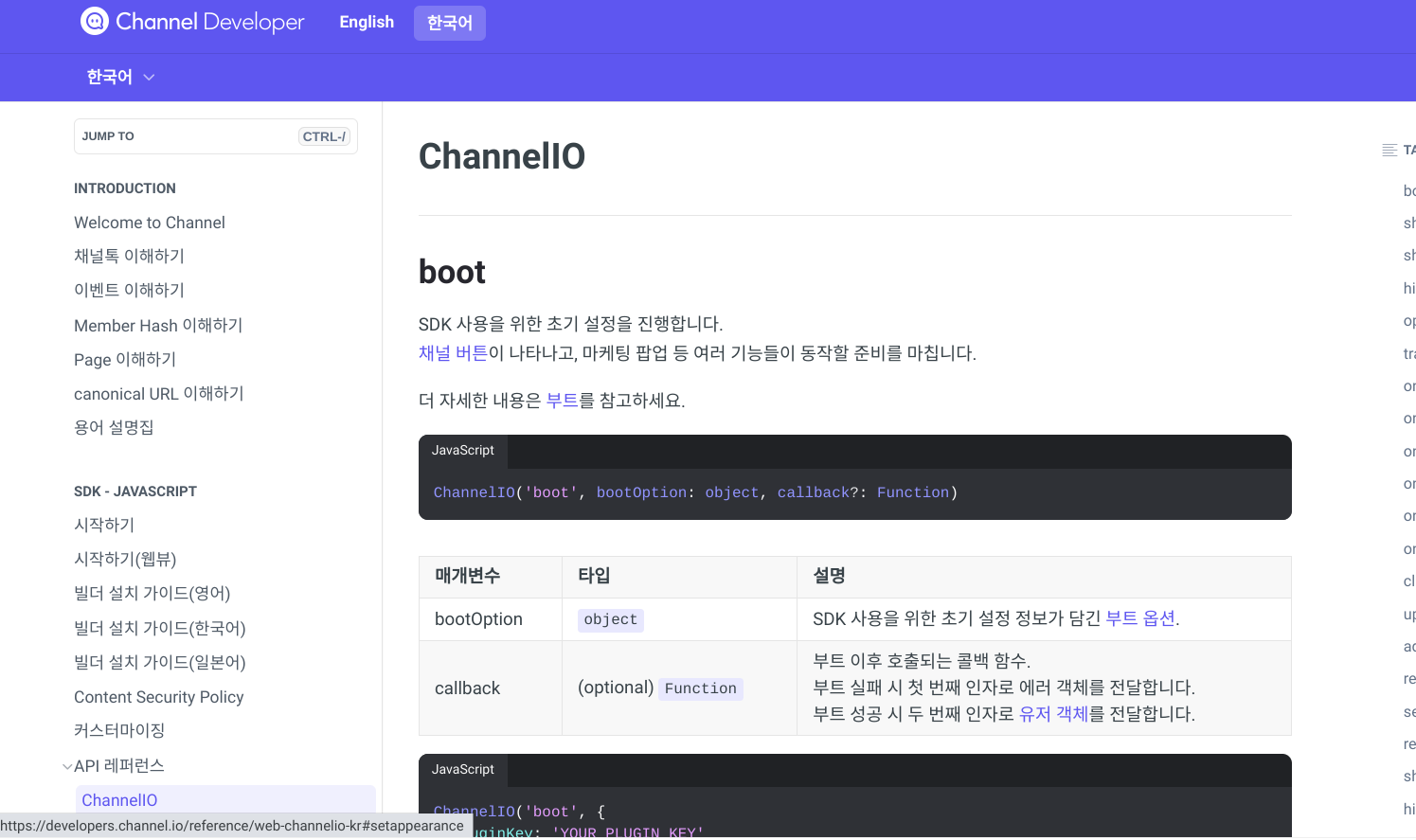
Task: Open Member Hash 이해하기 page
Action: (158, 326)
